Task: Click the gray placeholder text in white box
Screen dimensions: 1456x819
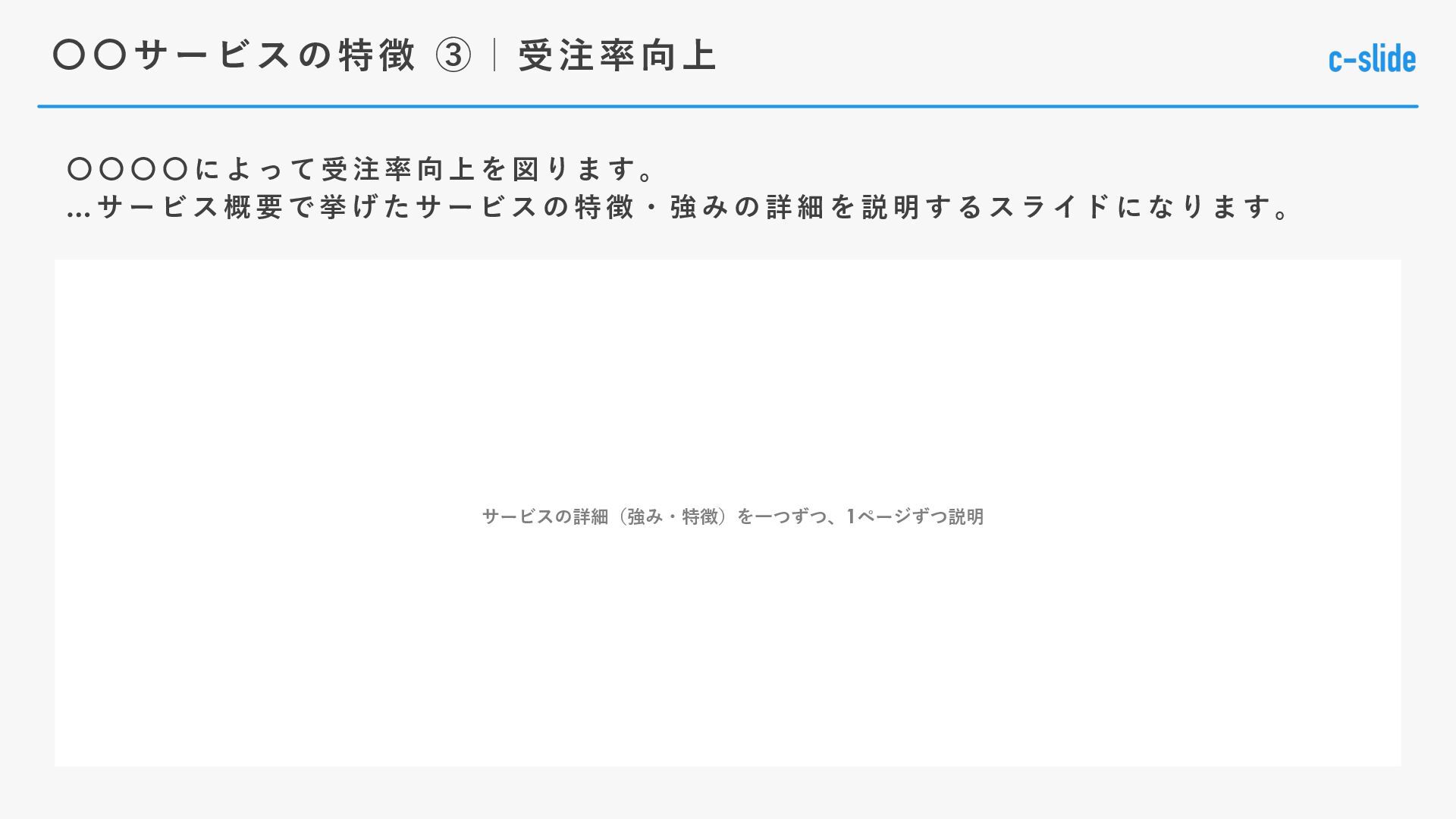Action: pos(733,516)
